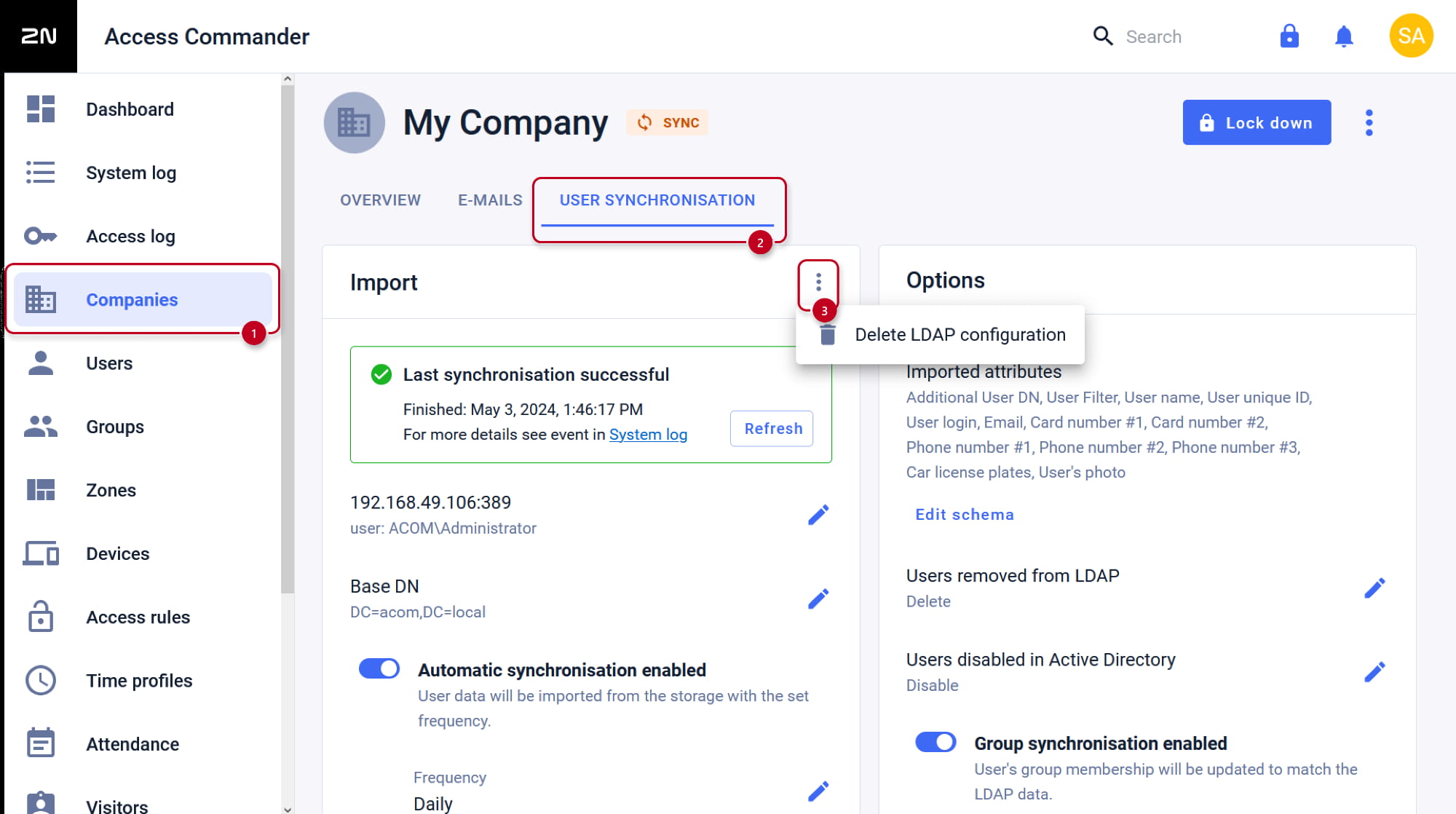Follow the System log link
Image resolution: width=1456 pixels, height=814 pixels.
click(648, 434)
